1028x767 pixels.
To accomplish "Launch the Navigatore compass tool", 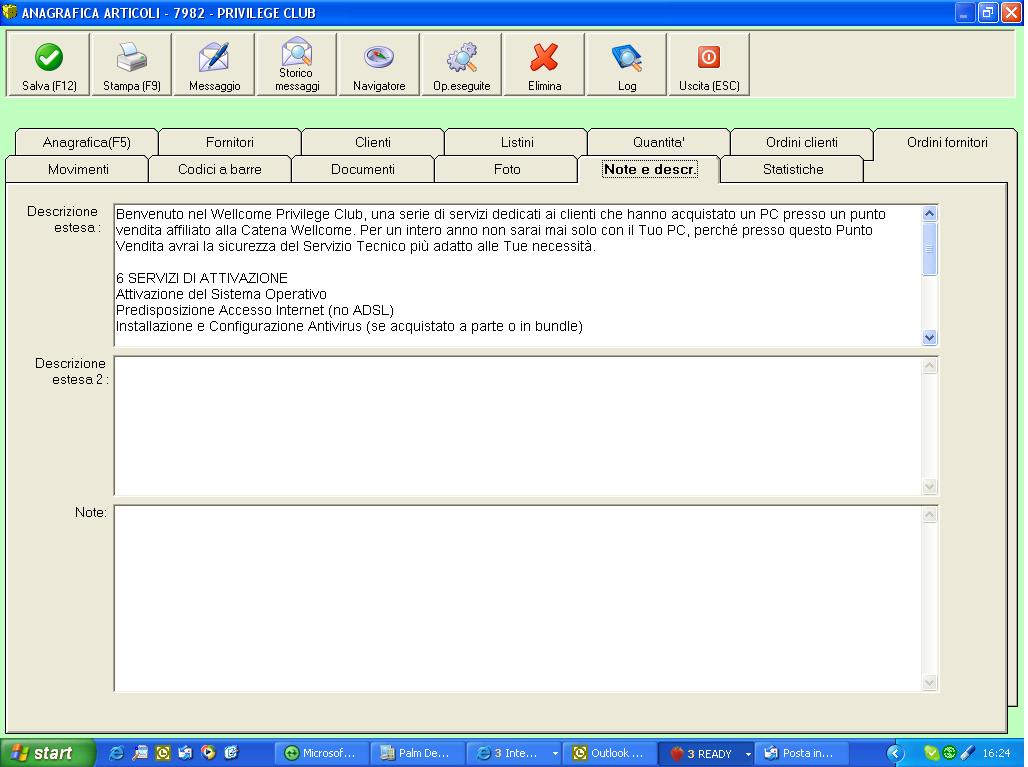I will pos(379,65).
